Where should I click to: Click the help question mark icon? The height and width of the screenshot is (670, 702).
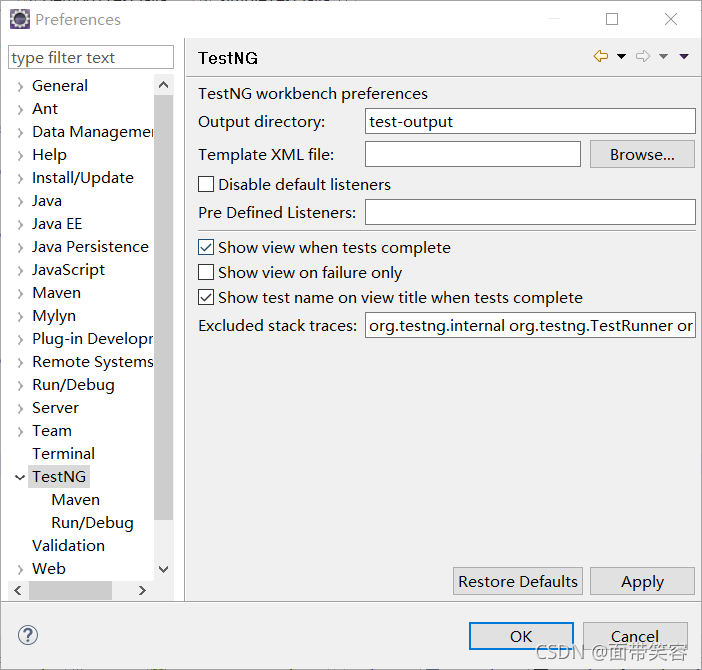click(28, 635)
